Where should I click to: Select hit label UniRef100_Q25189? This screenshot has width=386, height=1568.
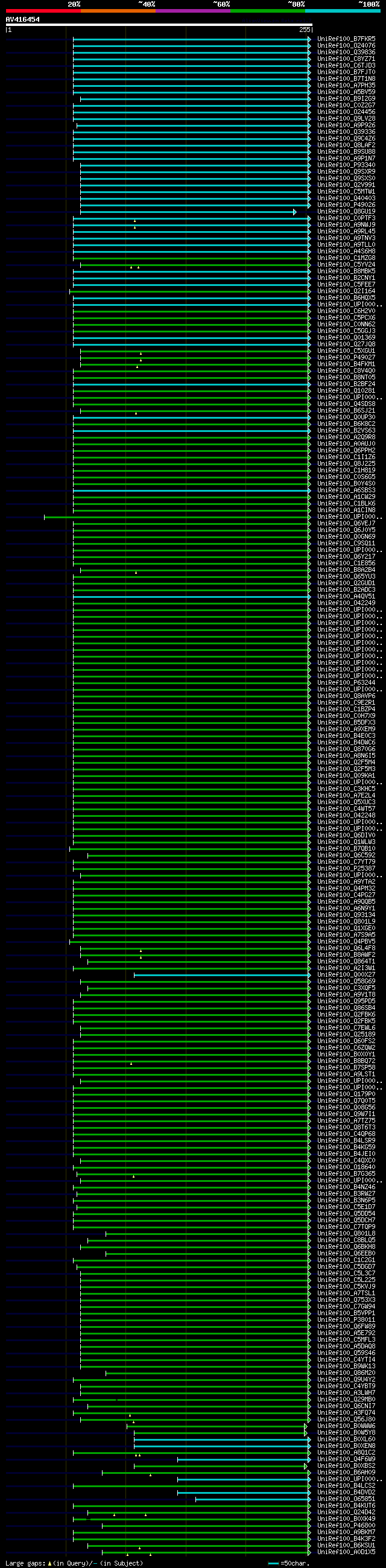(x=346, y=1035)
